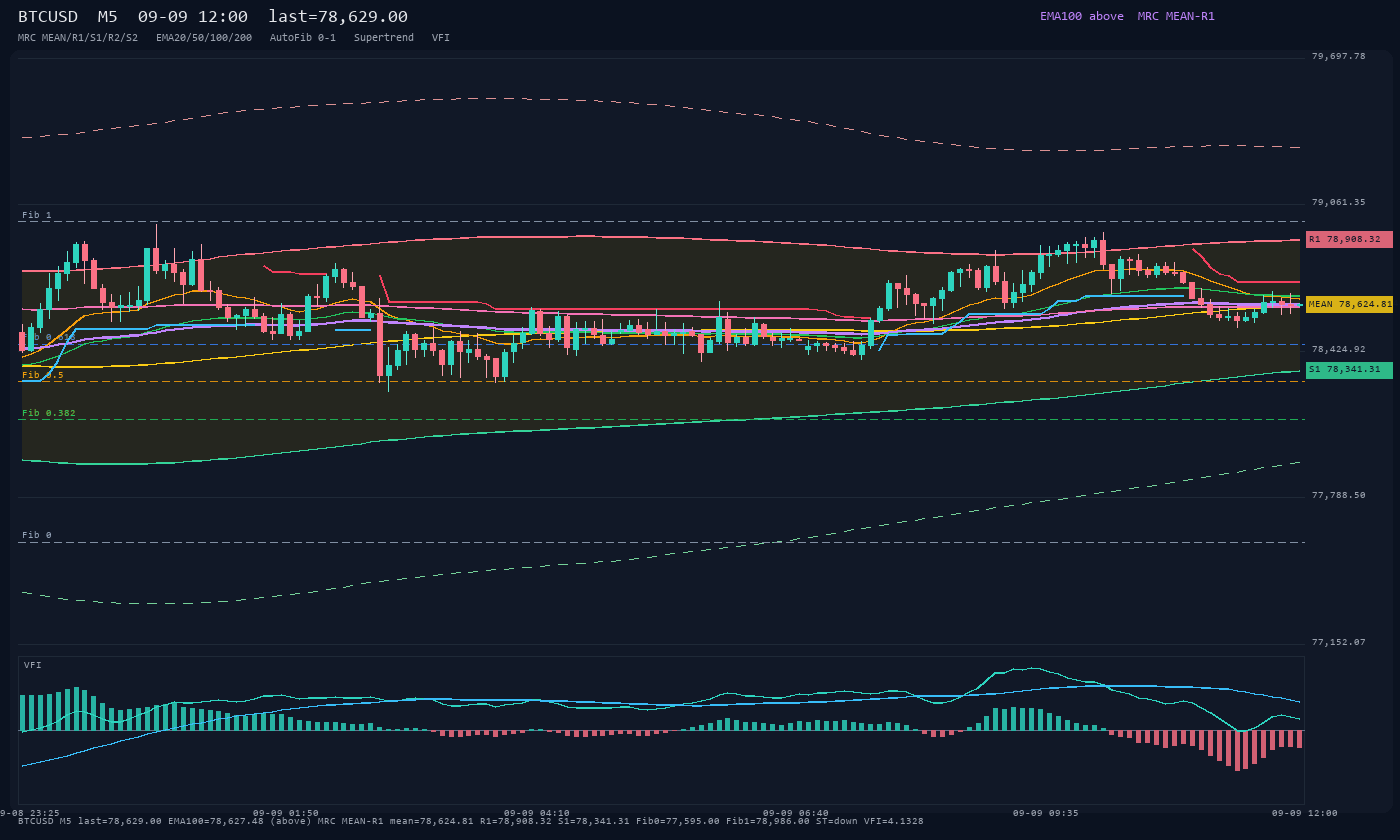Click the 77,152.07 price axis label

[1338, 642]
